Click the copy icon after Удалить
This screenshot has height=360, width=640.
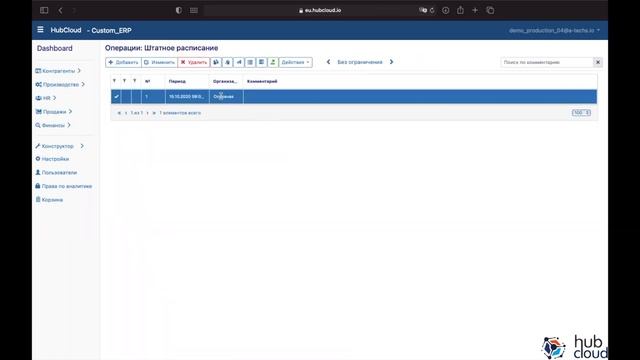click(216, 62)
